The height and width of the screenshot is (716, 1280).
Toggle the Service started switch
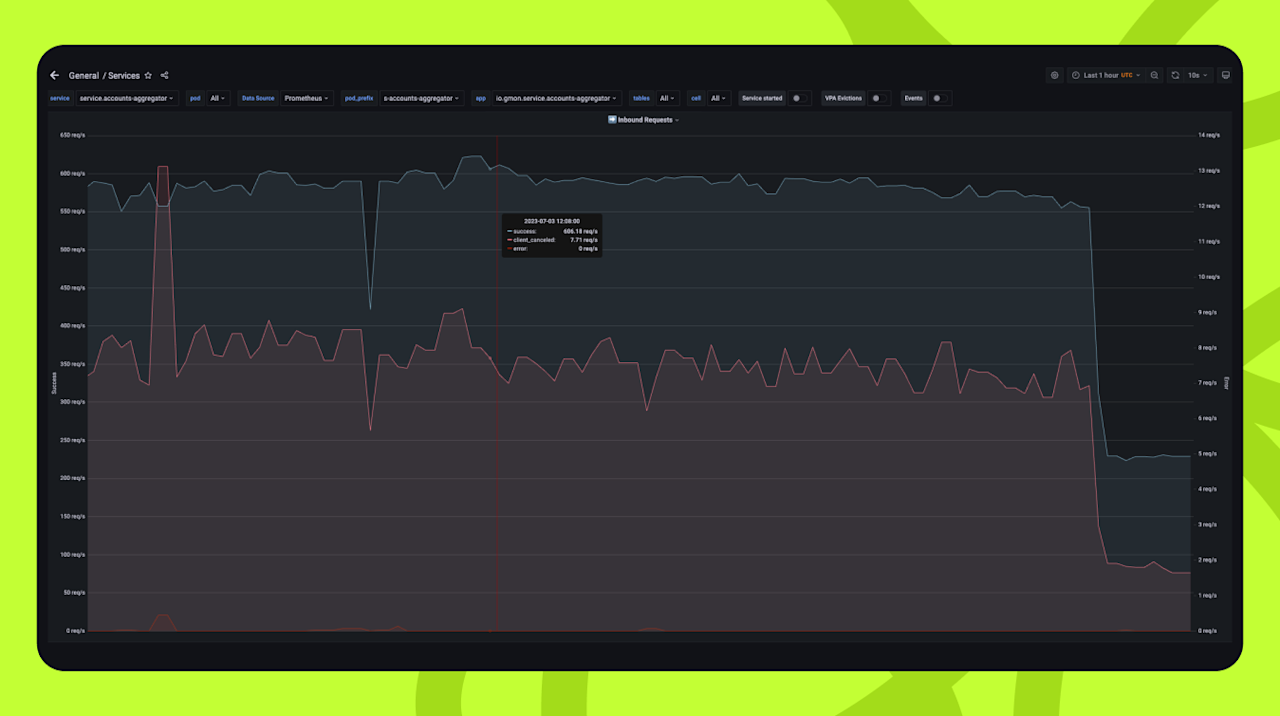click(799, 98)
